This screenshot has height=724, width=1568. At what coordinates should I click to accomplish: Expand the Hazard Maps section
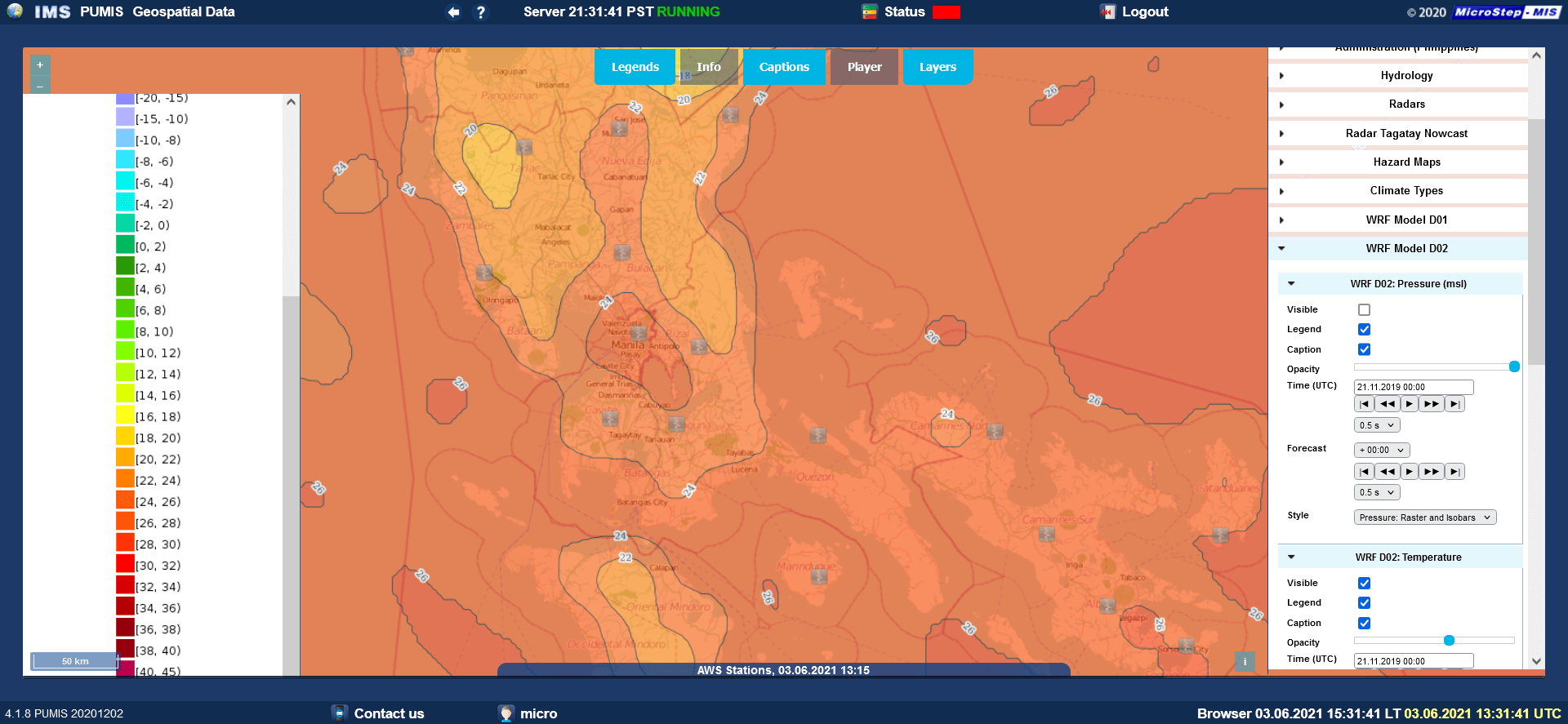[x=1406, y=162]
